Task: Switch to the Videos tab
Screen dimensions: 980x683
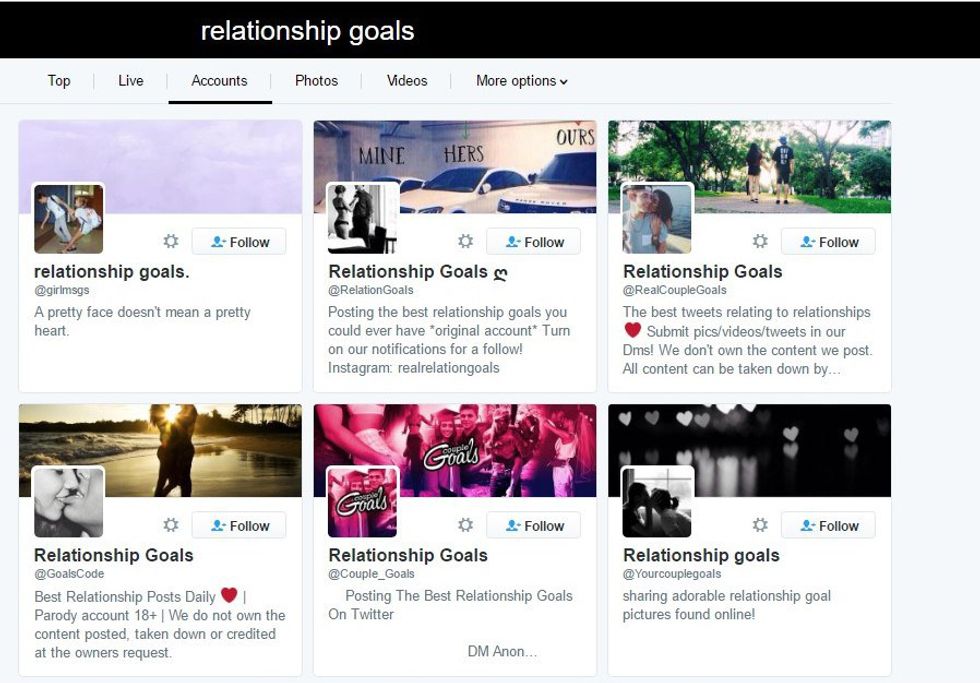Action: (407, 81)
